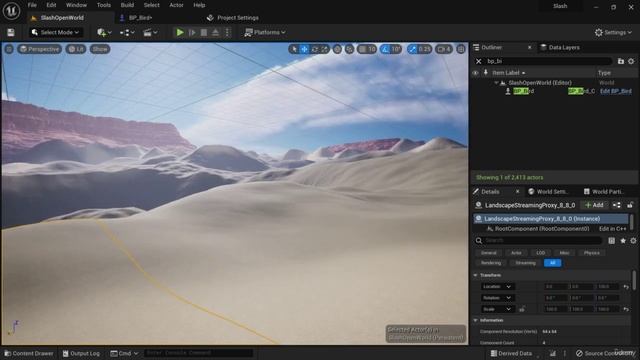Image resolution: width=640 pixels, height=360 pixels.
Task: Open Blueprint/add script icon in Details
Action: 617,205
